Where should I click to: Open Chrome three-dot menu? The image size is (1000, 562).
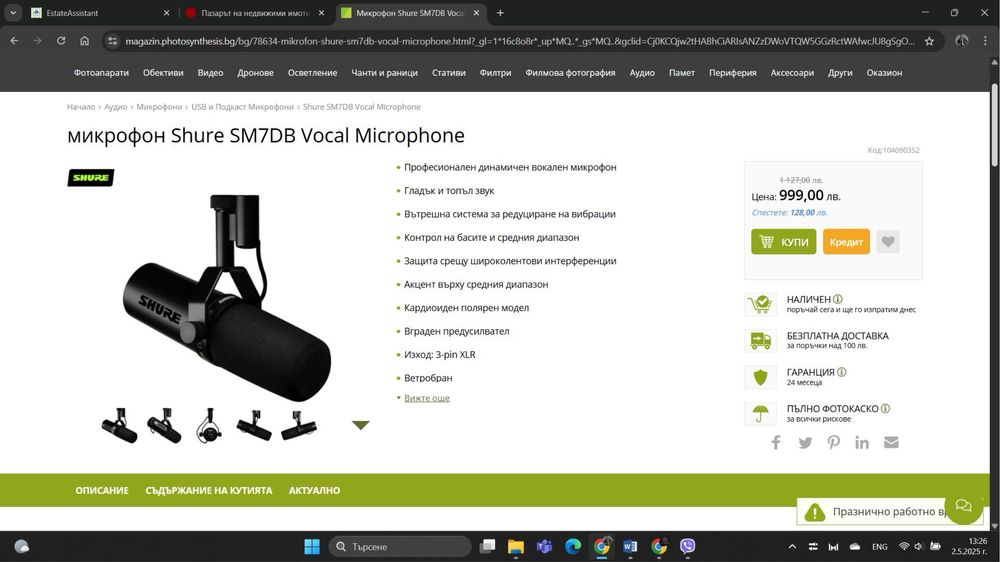click(985, 41)
